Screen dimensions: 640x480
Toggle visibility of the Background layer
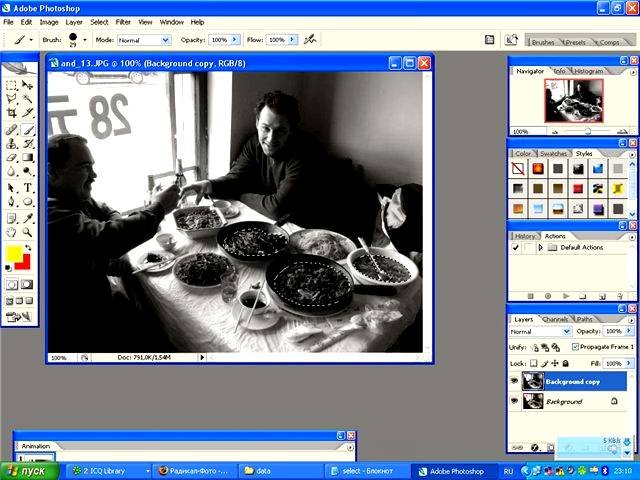[515, 401]
